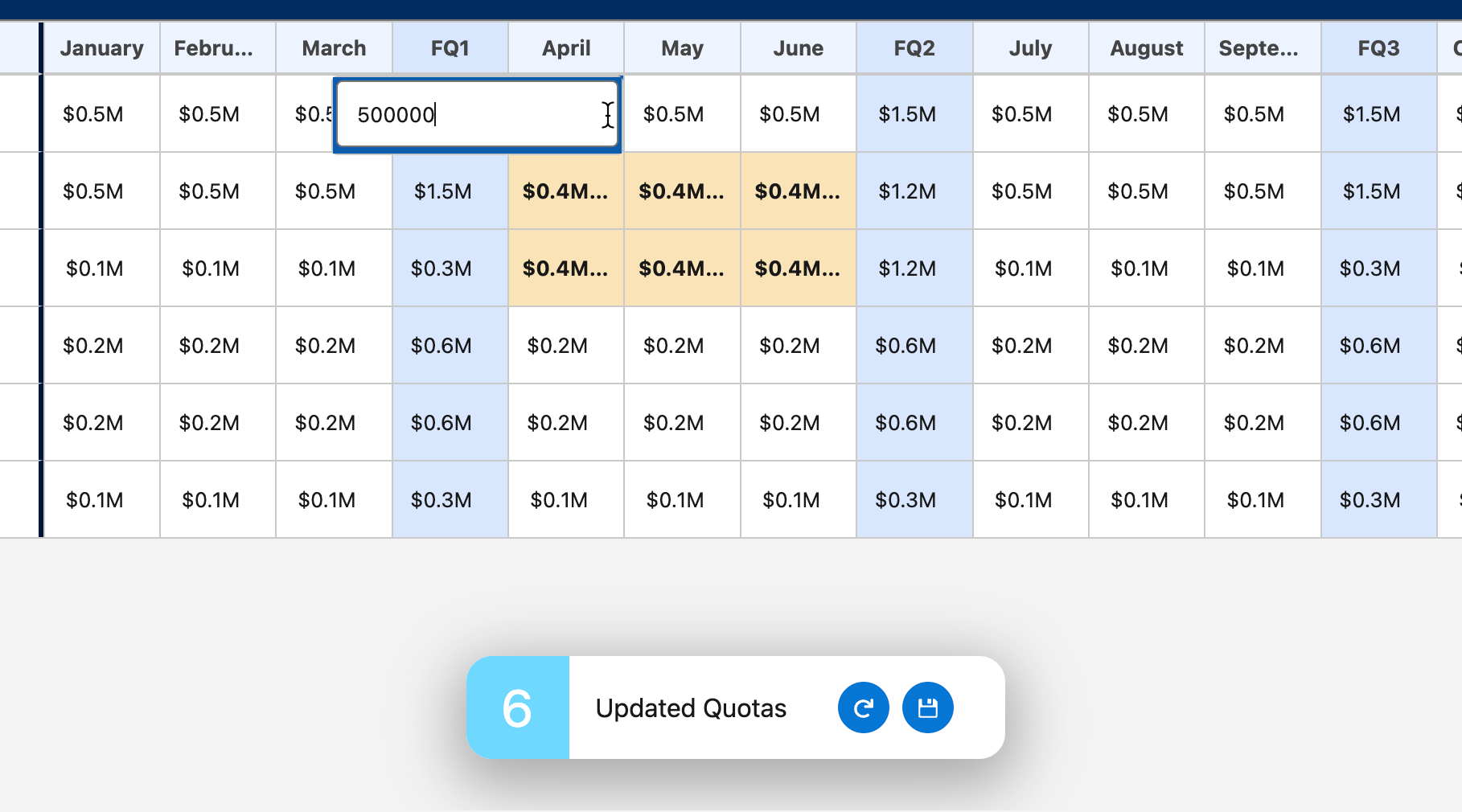Viewport: 1462px width, 812px height.
Task: Select the highlighted $0.4M cell under April
Action: 565,191
